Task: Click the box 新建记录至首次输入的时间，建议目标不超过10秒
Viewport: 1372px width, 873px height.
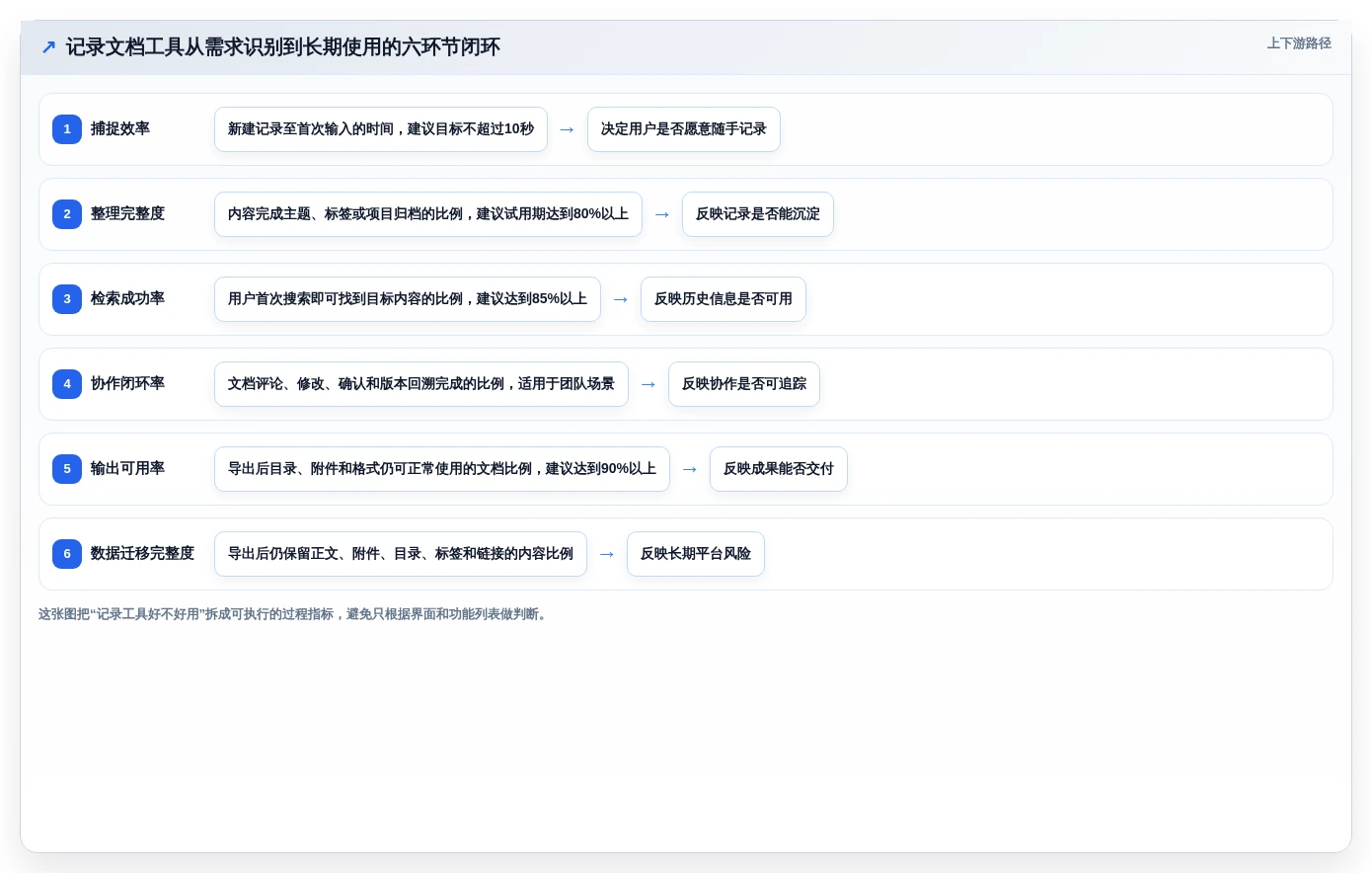Action: [381, 129]
